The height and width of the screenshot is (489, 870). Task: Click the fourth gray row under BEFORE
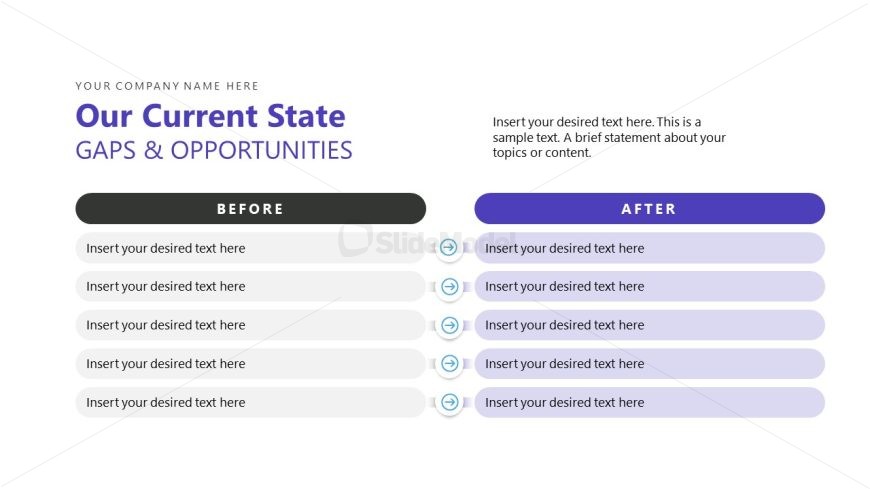(250, 364)
